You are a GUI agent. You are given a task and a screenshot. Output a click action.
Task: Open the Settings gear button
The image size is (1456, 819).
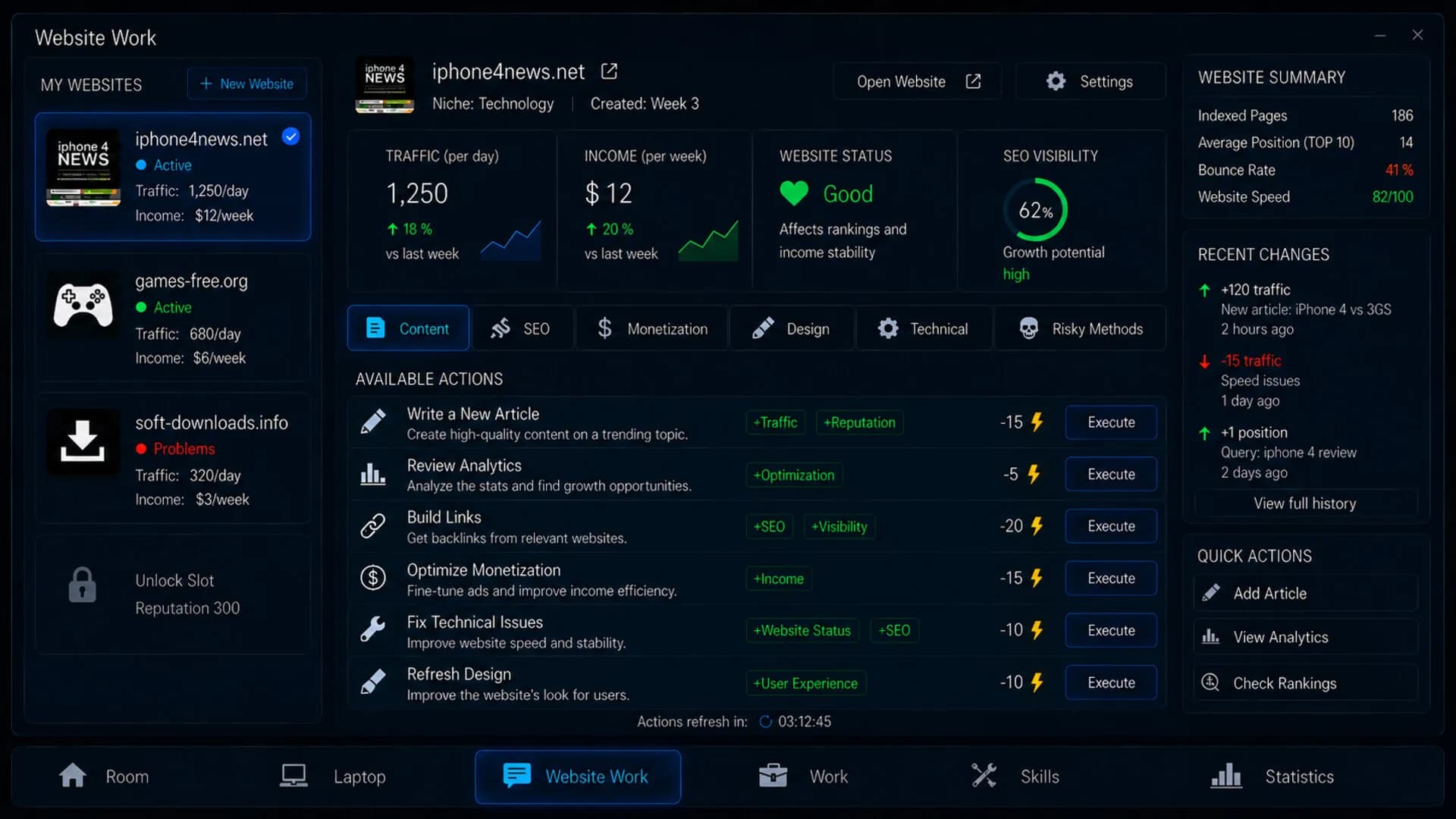pos(1090,81)
